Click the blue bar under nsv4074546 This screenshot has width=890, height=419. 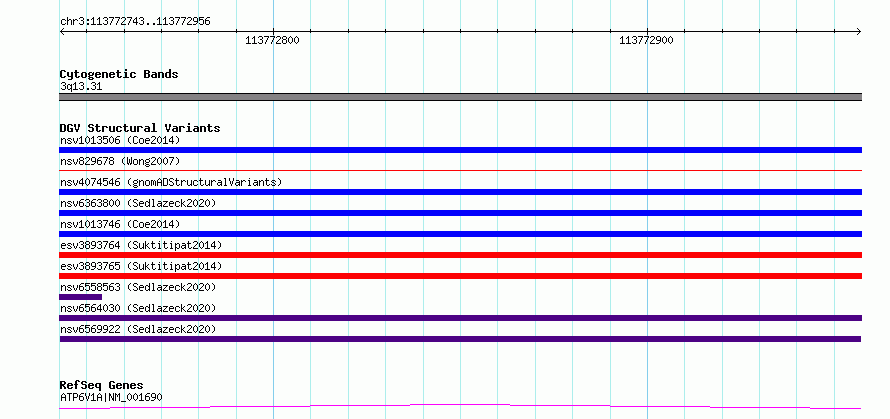click(460, 192)
